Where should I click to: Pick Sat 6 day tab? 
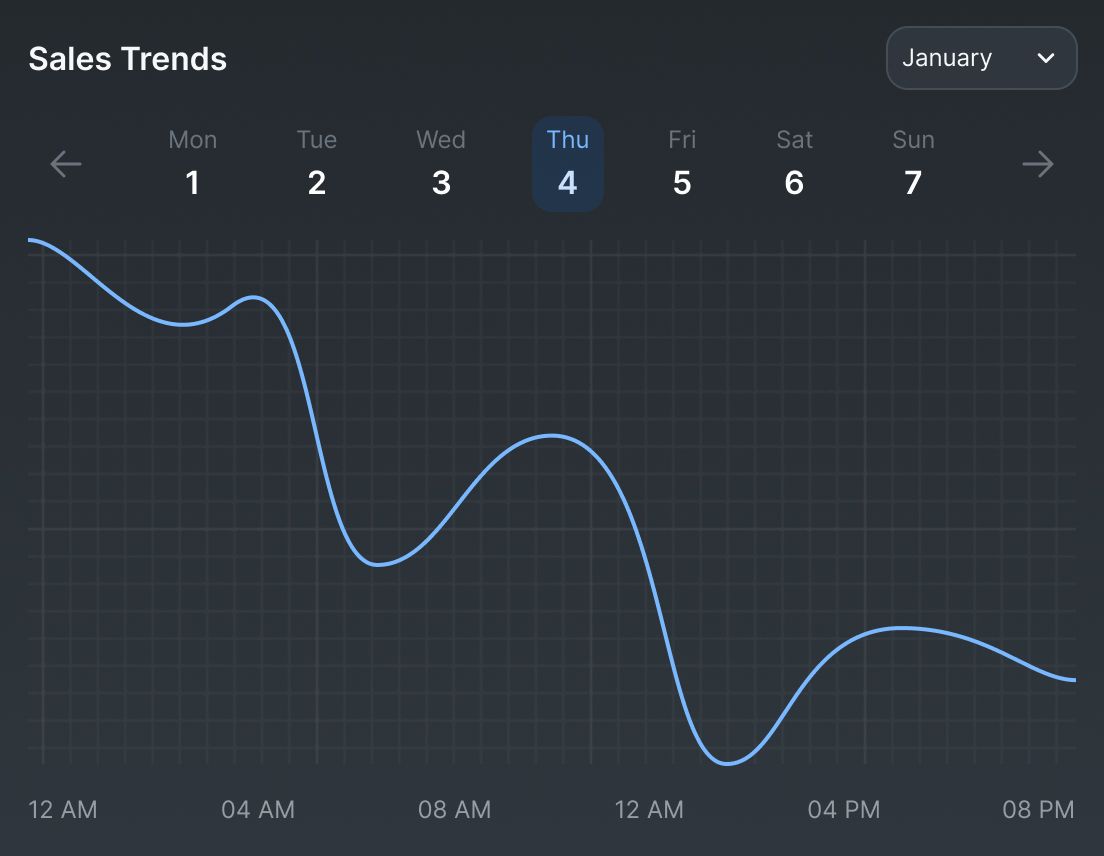[794, 164]
